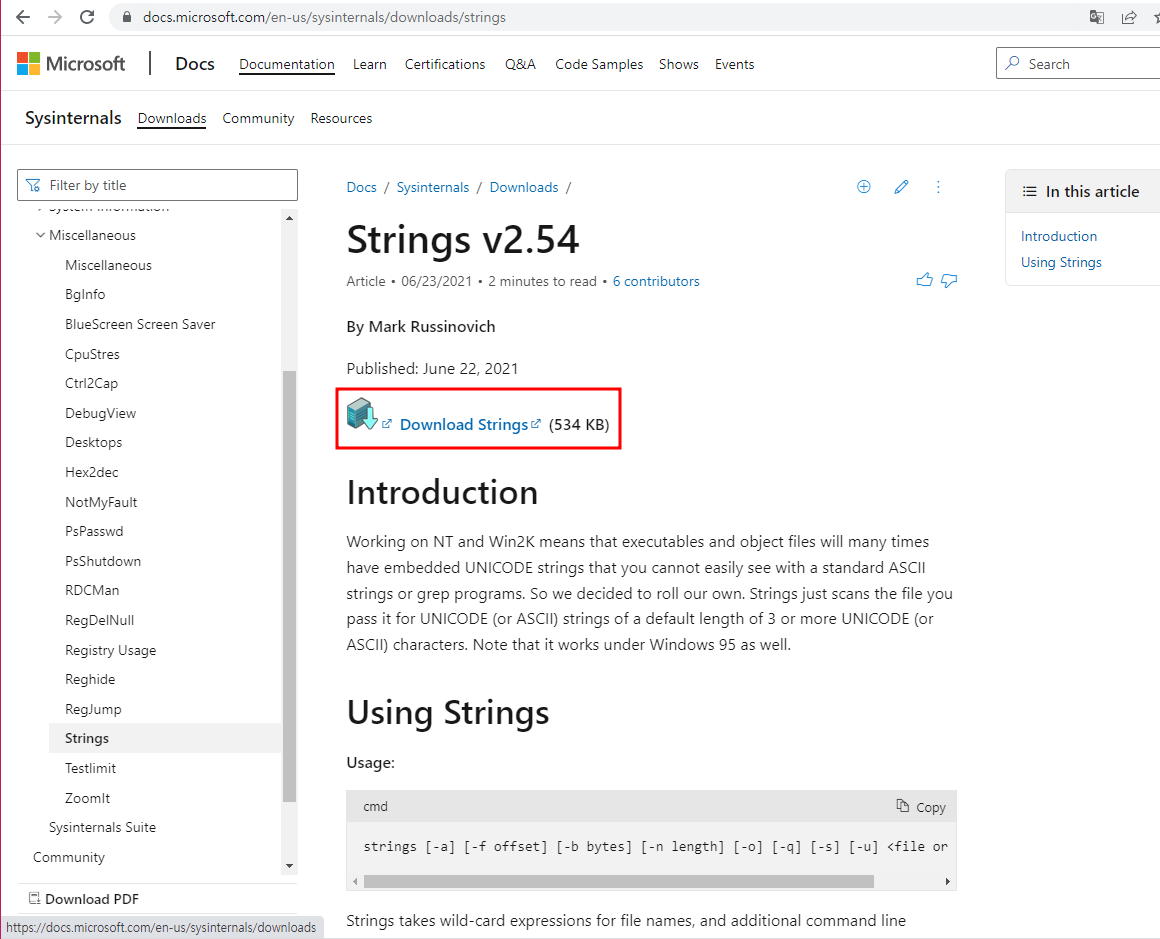
Task: Select the Resources tab under Sysinternals
Action: [x=341, y=118]
